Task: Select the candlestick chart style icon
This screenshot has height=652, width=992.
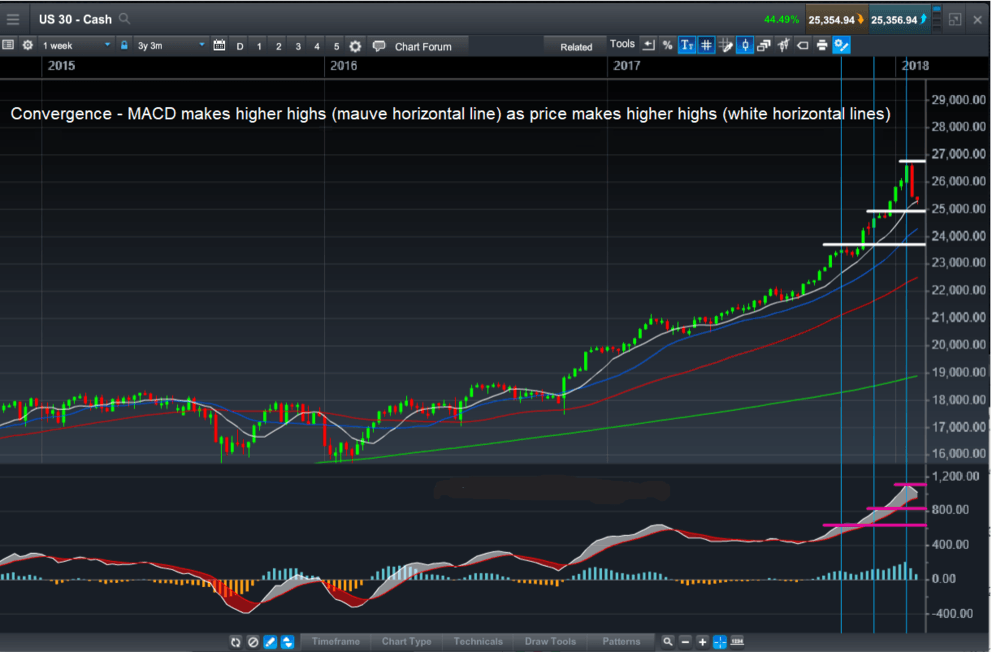Action: (x=746, y=45)
